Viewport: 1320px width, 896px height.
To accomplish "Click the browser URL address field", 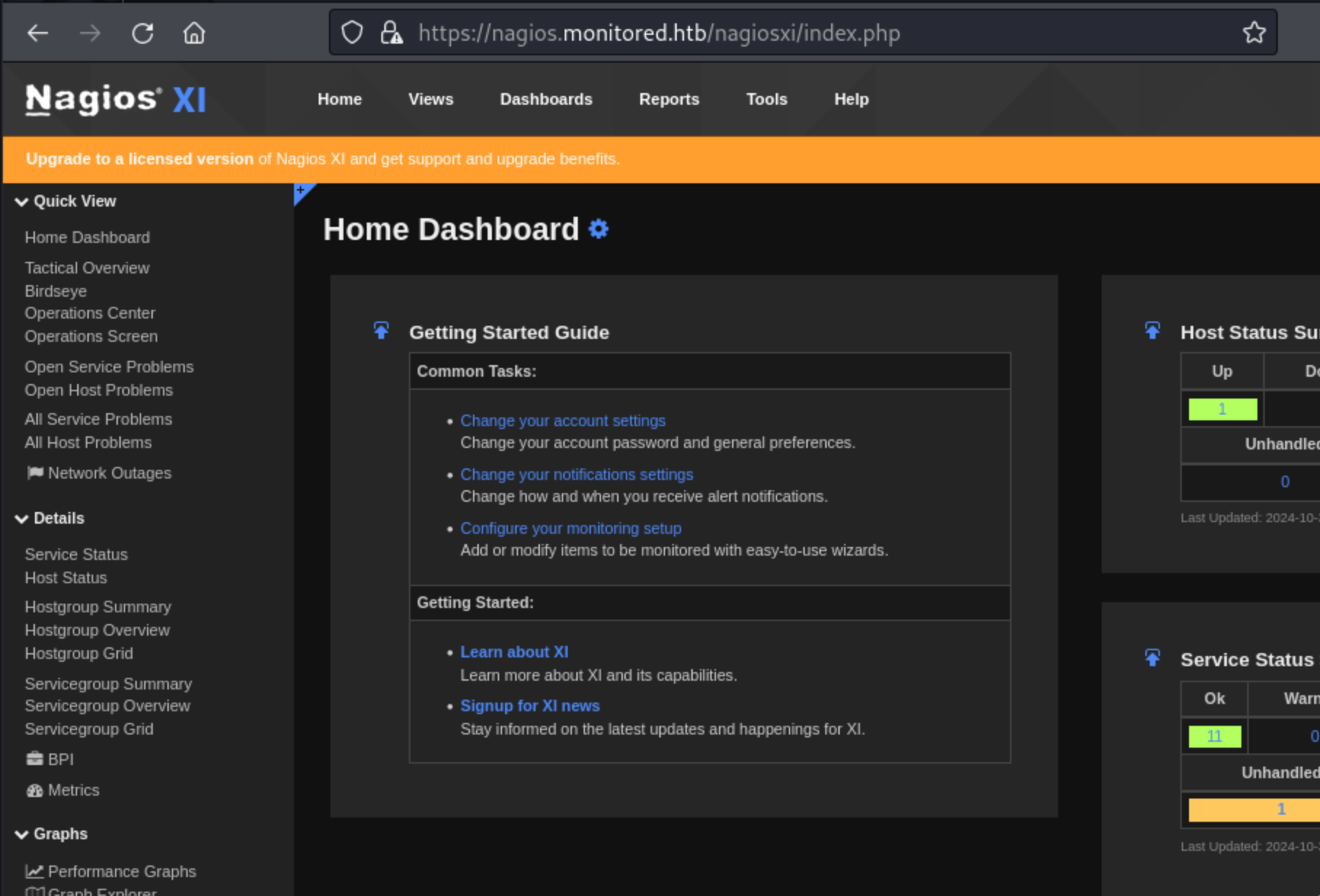I will (804, 33).
